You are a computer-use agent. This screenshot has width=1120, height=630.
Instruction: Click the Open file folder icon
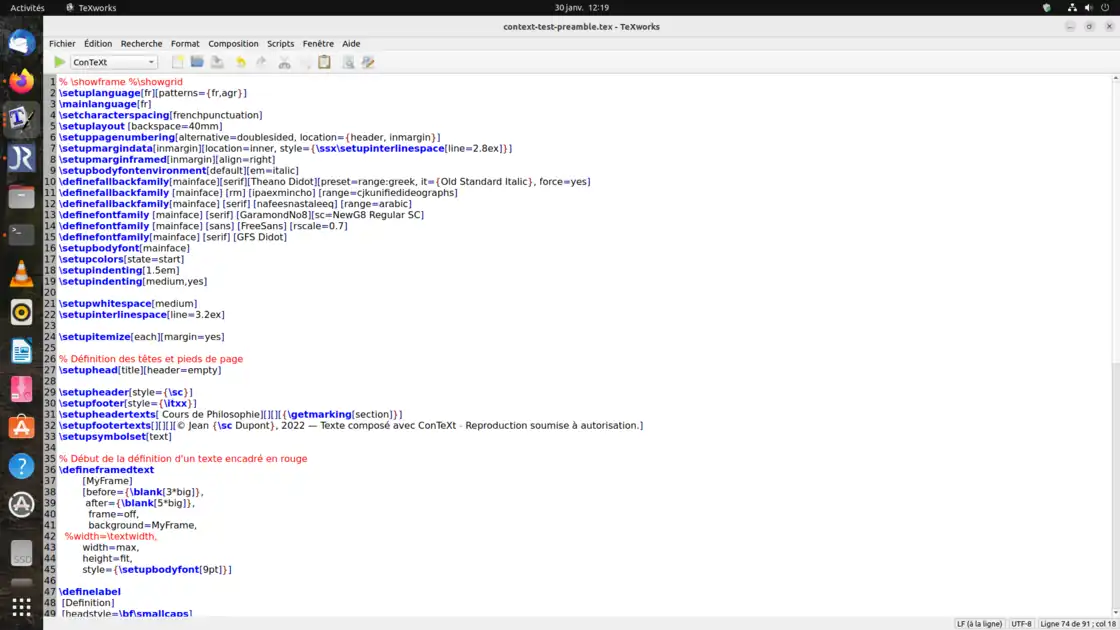[197, 62]
